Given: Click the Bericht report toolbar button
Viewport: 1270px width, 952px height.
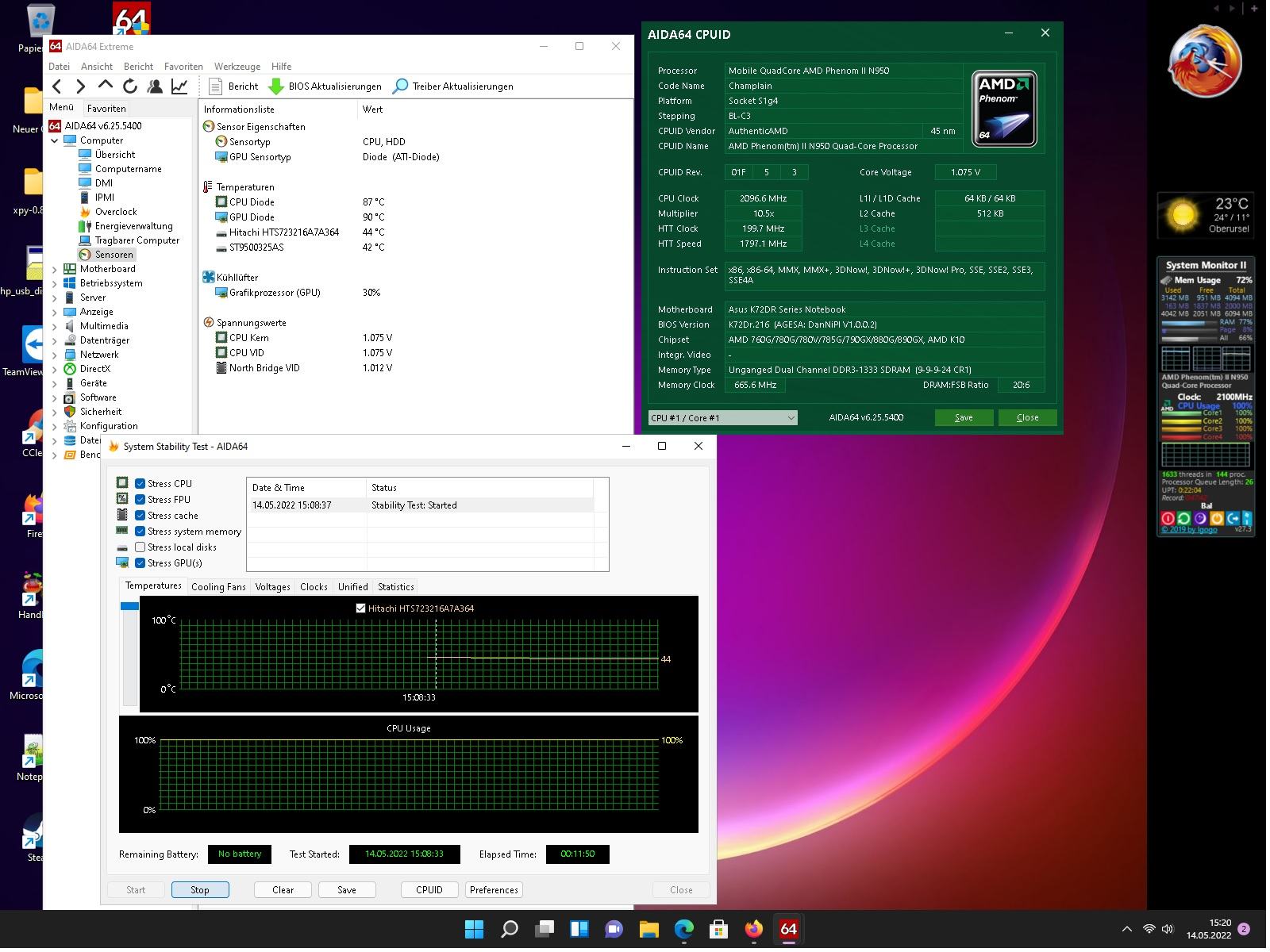Looking at the screenshot, I should pyautogui.click(x=233, y=86).
